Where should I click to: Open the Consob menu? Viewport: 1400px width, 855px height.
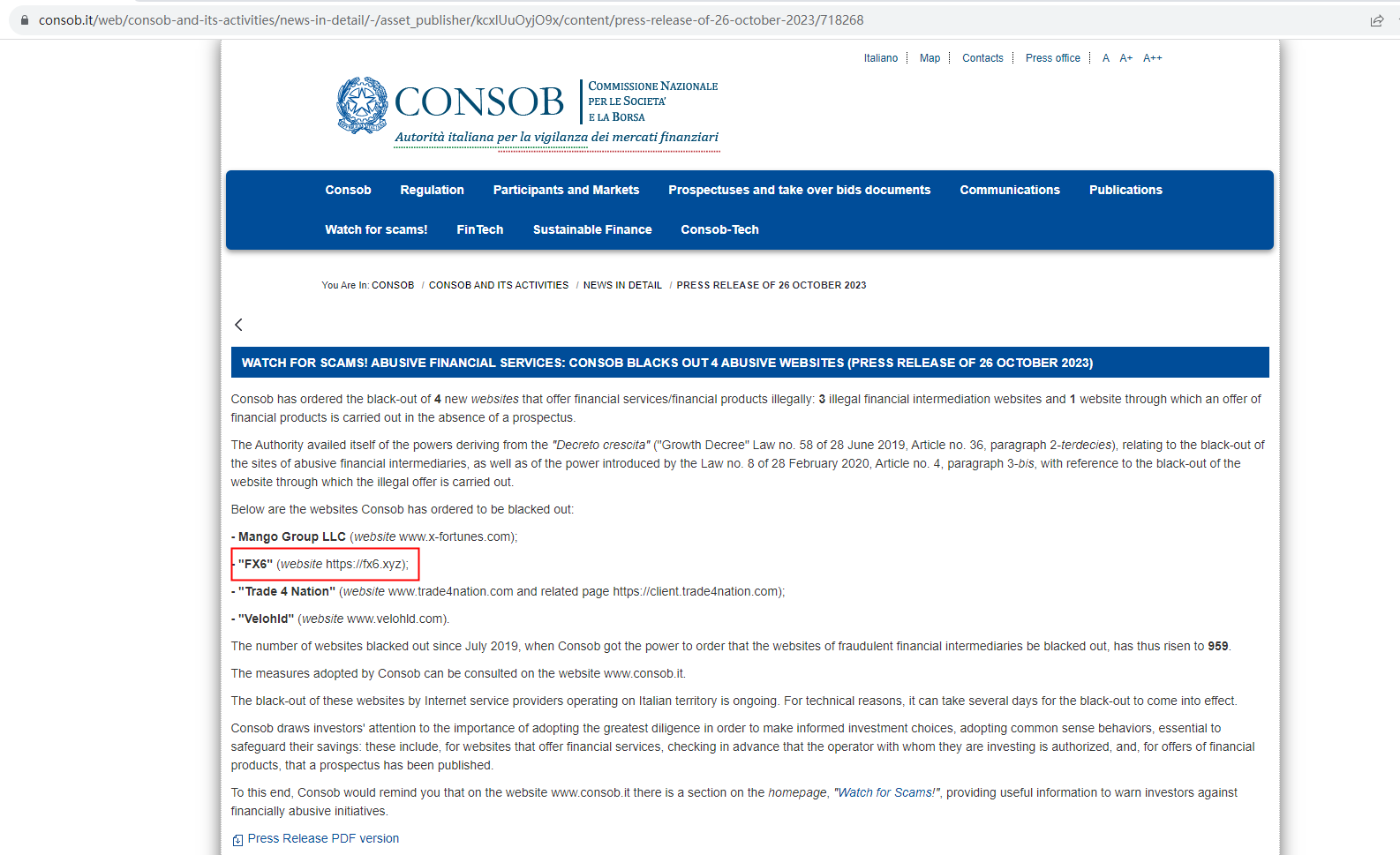tap(348, 190)
